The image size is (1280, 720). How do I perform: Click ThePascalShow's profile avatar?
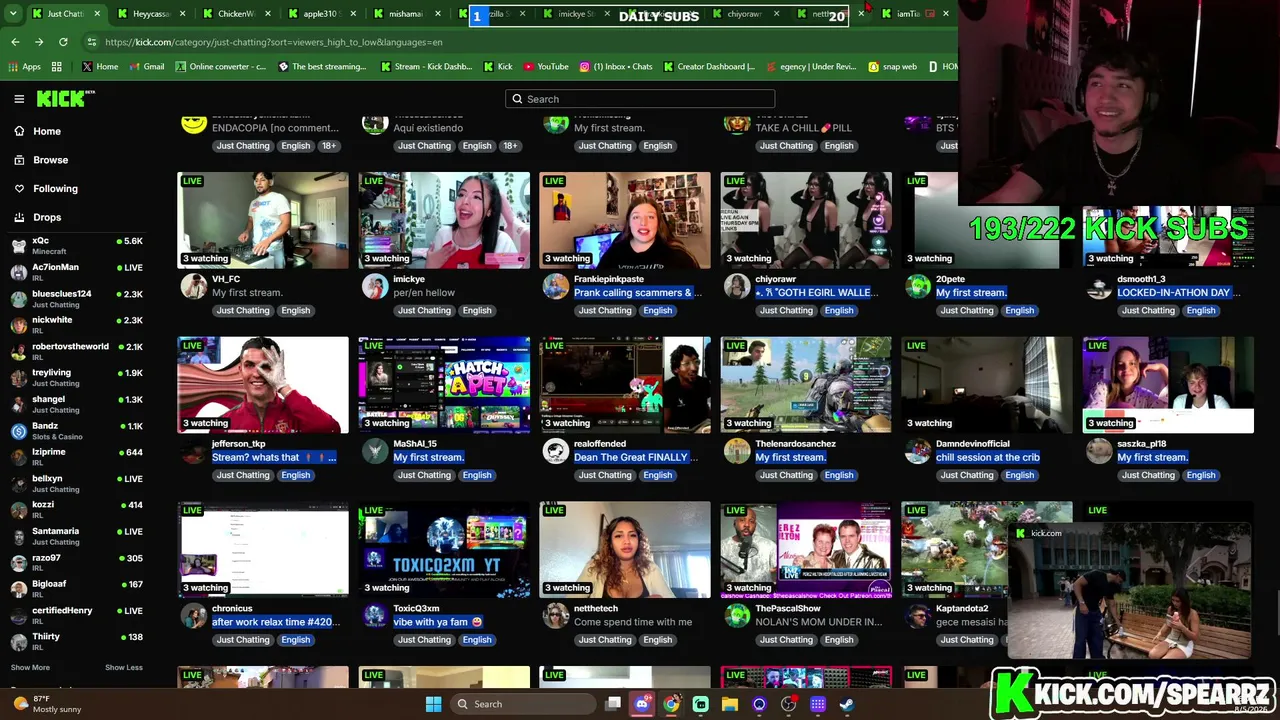pyautogui.click(x=737, y=615)
